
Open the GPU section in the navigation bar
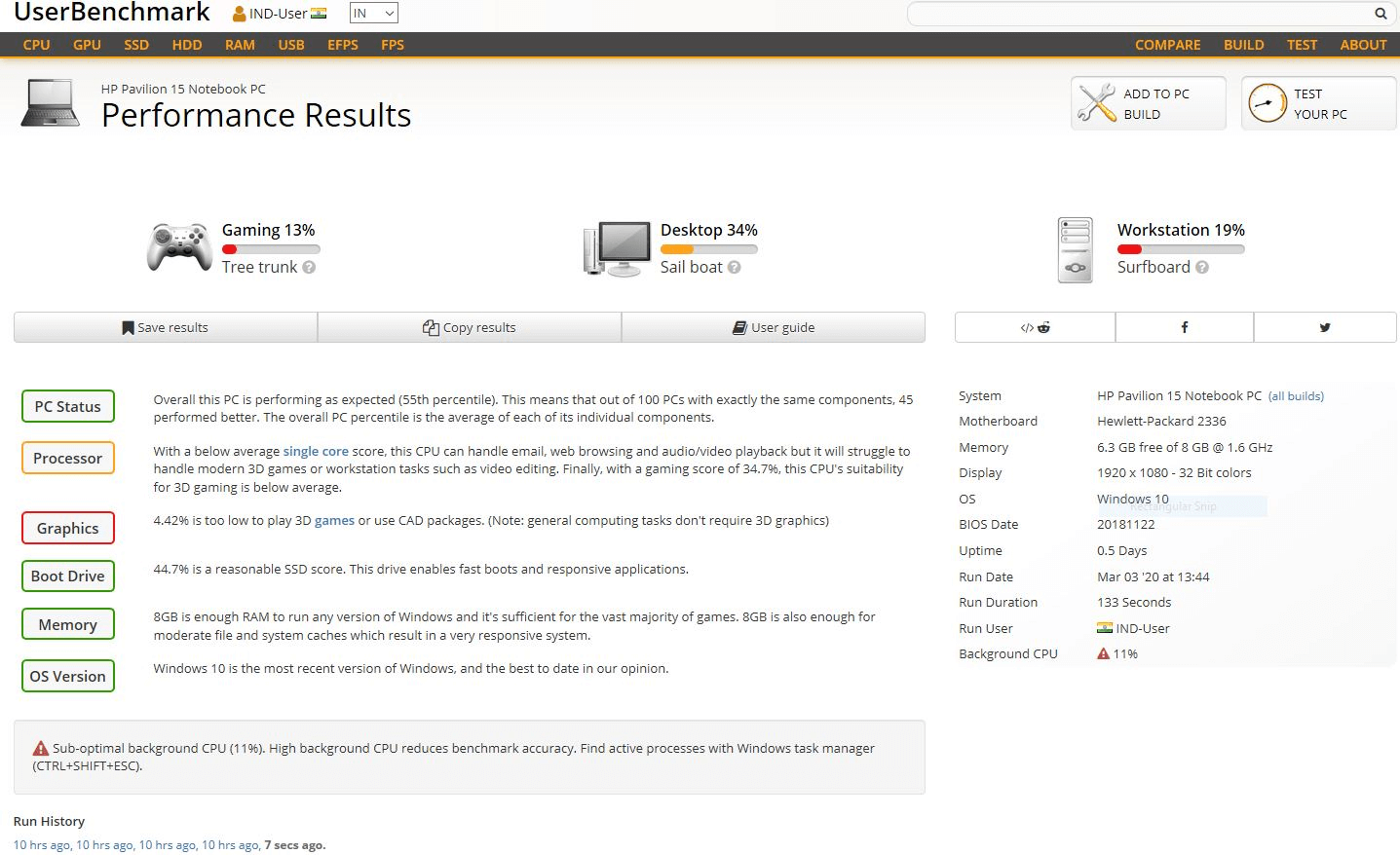(86, 45)
